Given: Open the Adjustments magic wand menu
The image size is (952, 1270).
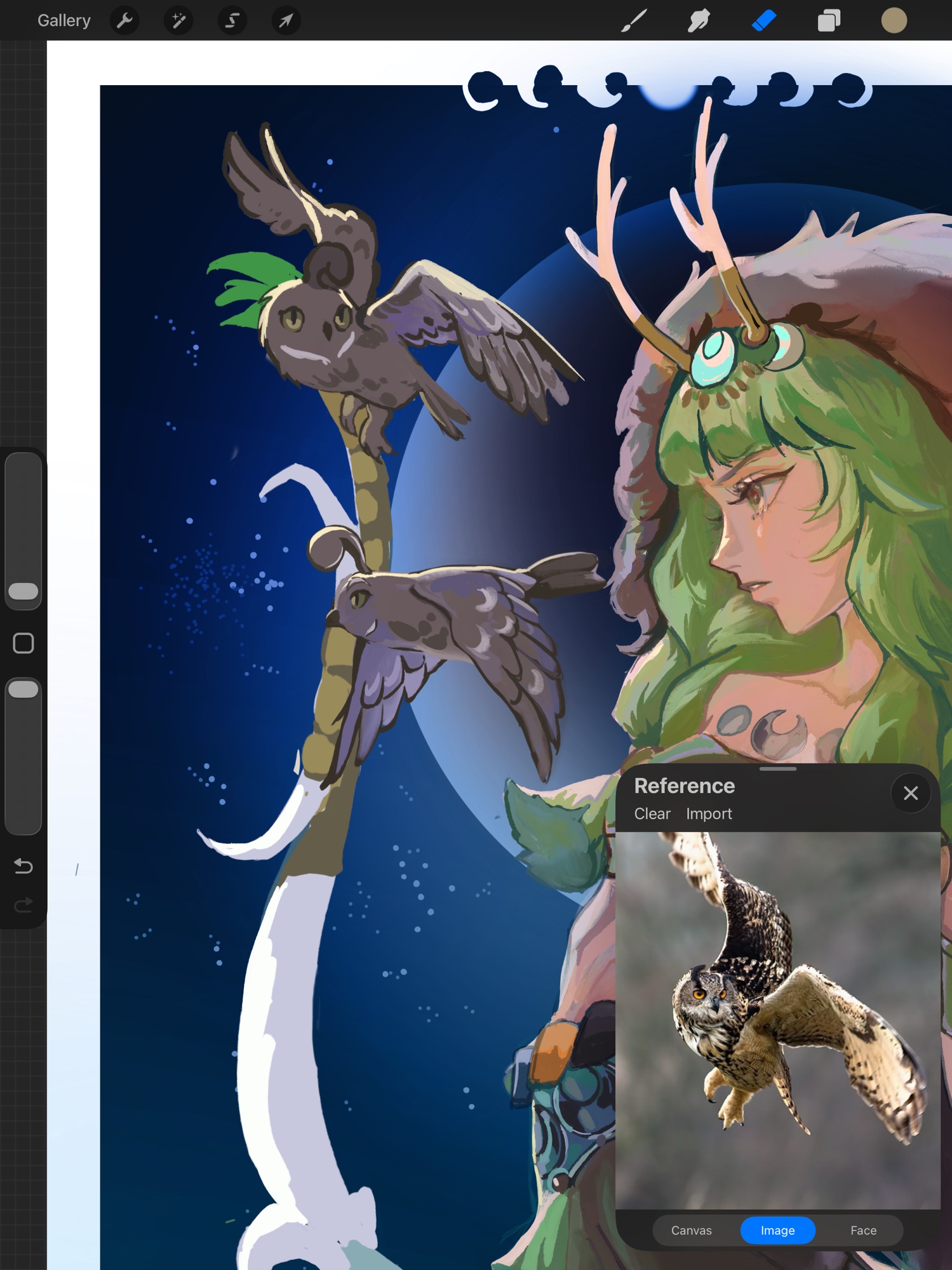Looking at the screenshot, I should coord(178,21).
